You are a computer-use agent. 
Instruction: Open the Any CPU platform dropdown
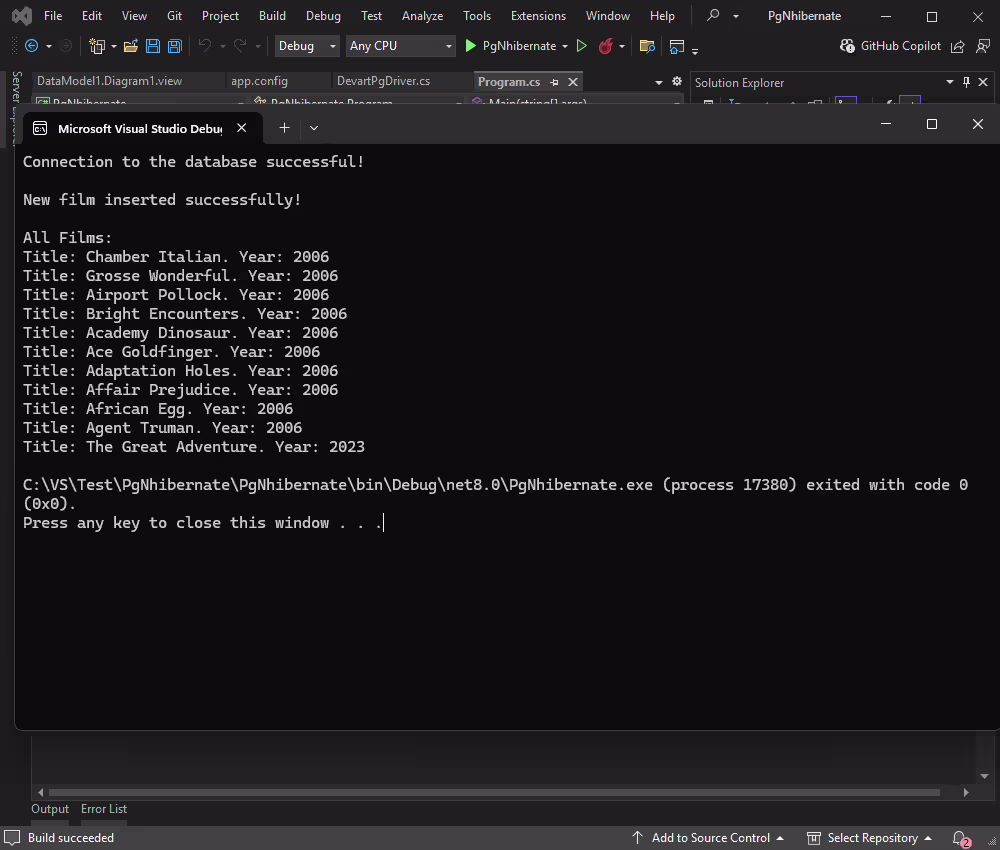(x=400, y=46)
